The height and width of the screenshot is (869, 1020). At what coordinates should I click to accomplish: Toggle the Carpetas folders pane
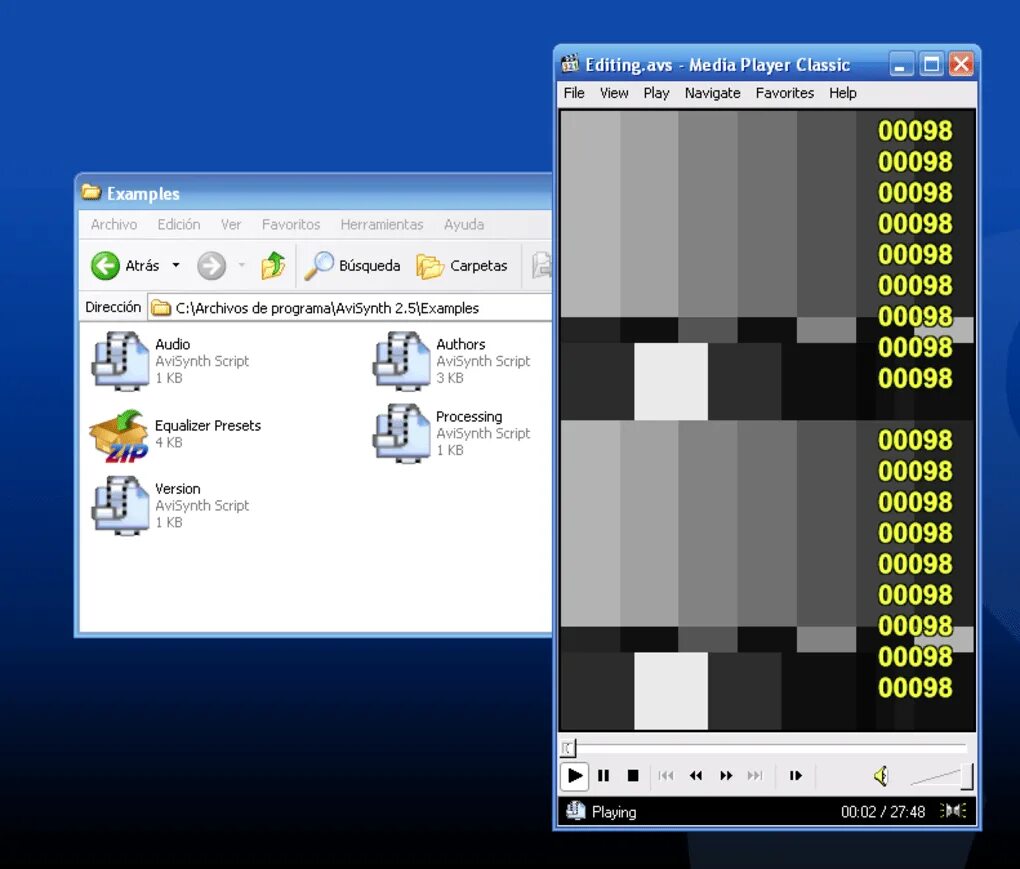(x=462, y=265)
